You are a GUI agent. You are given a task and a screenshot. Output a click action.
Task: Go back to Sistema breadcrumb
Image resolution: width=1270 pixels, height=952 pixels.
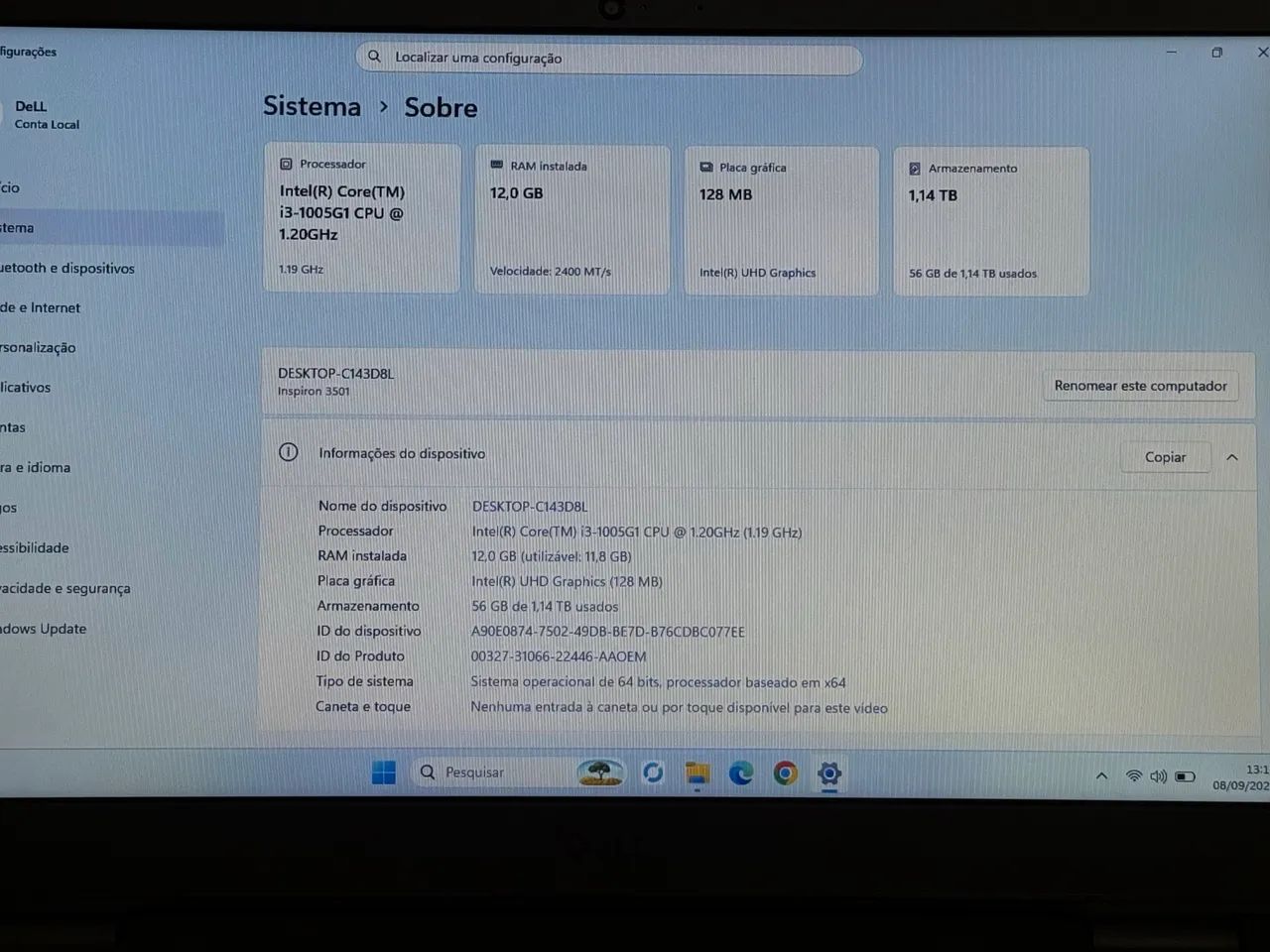pos(312,106)
